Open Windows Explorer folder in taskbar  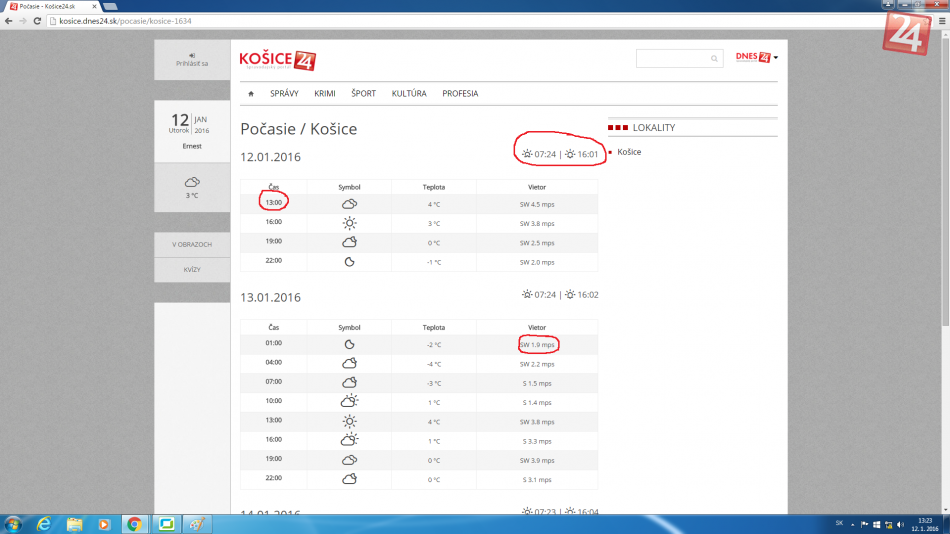(x=74, y=524)
